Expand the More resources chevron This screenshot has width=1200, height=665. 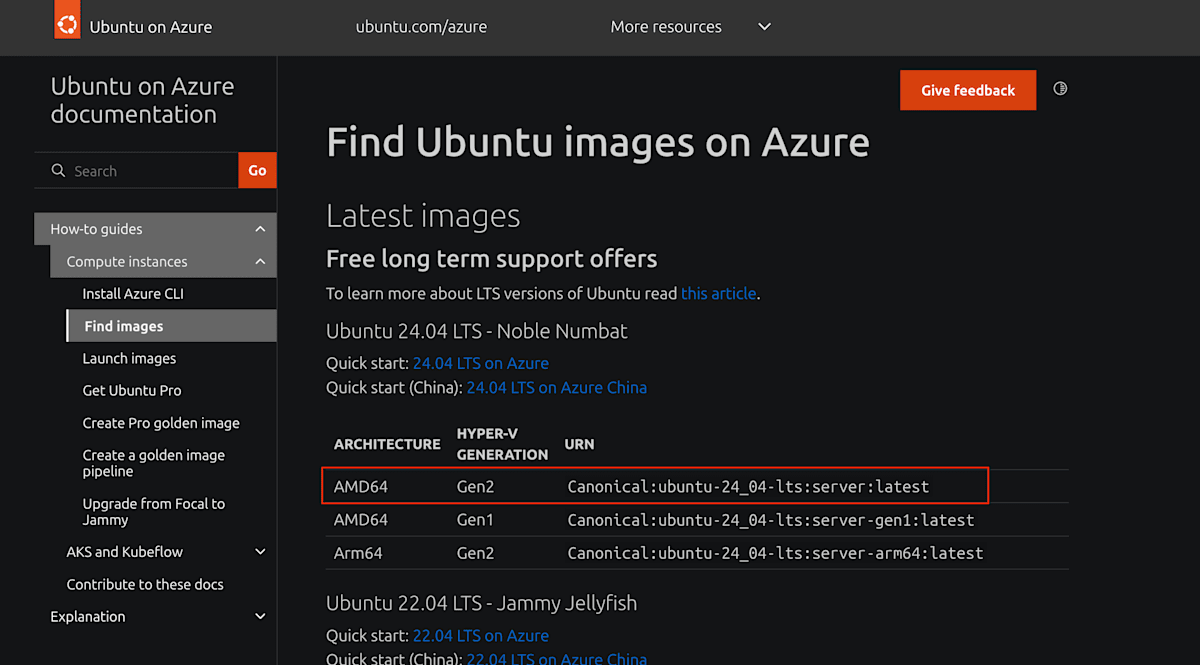(x=765, y=27)
